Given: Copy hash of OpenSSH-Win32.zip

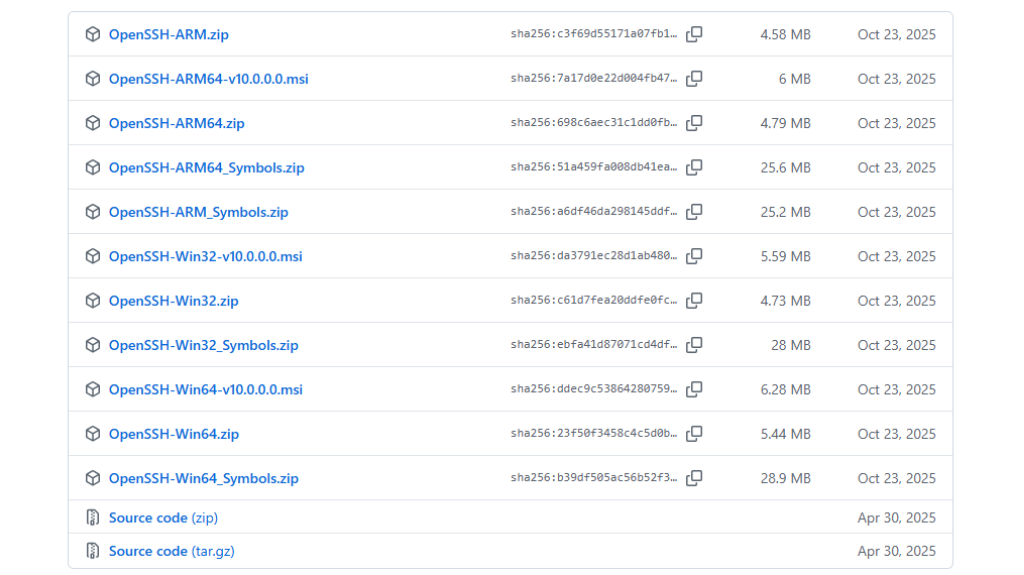Looking at the screenshot, I should click(x=694, y=301).
